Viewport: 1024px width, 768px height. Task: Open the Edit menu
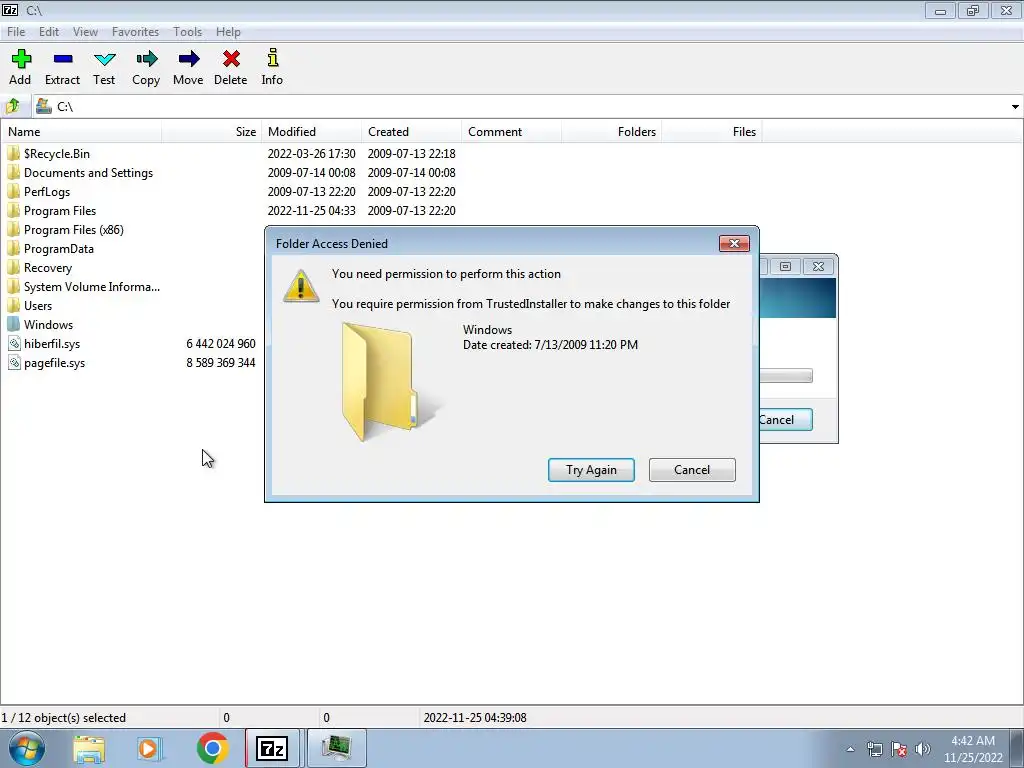coord(49,31)
